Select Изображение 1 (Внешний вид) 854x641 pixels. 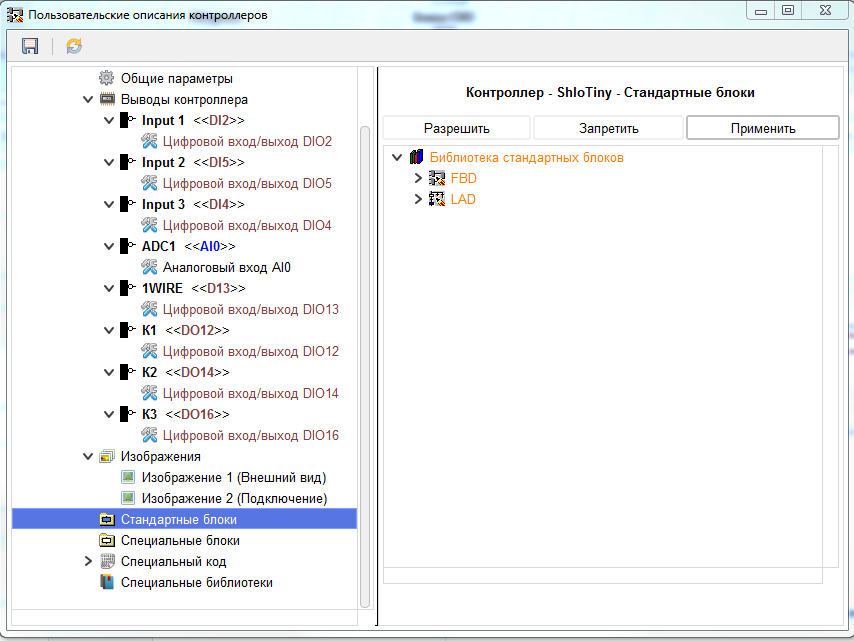point(234,478)
